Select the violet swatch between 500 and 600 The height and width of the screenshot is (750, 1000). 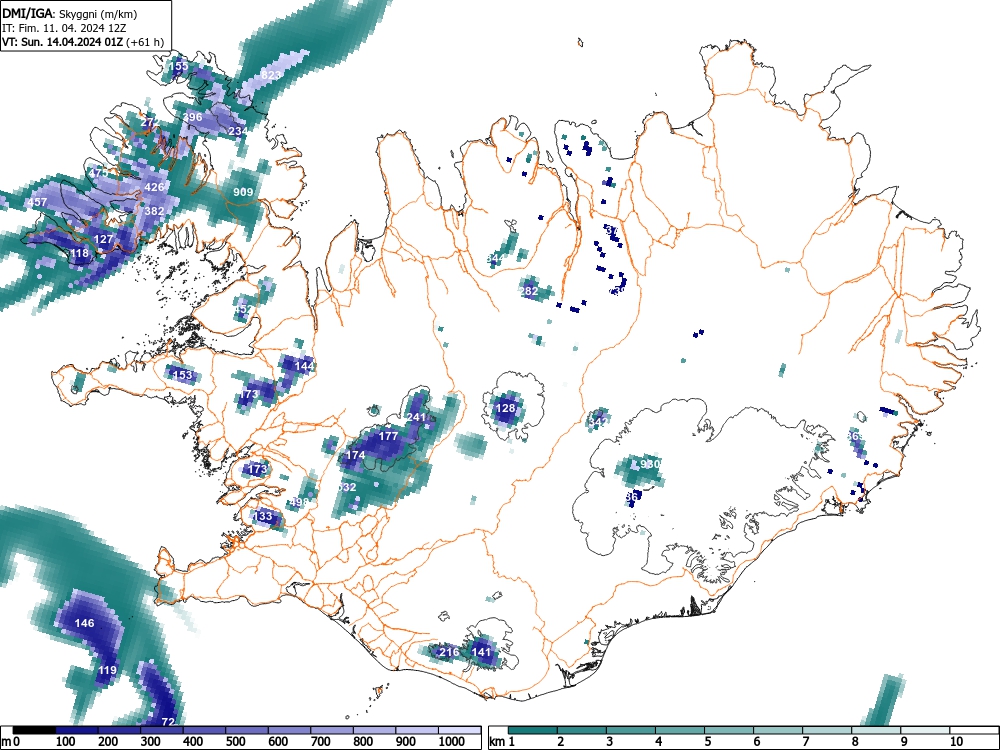tap(247, 730)
